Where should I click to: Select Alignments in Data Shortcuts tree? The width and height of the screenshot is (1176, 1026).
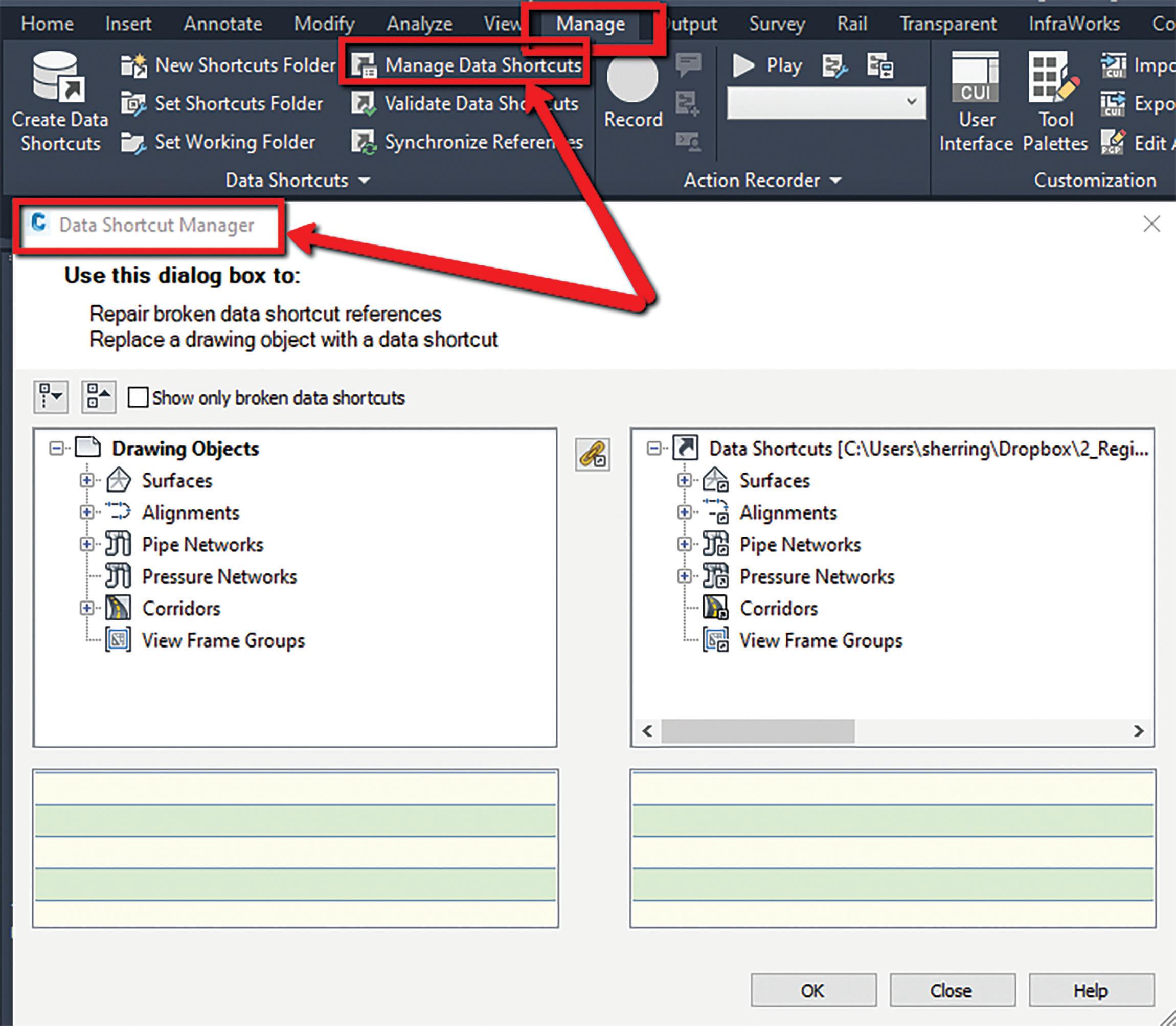(788, 512)
